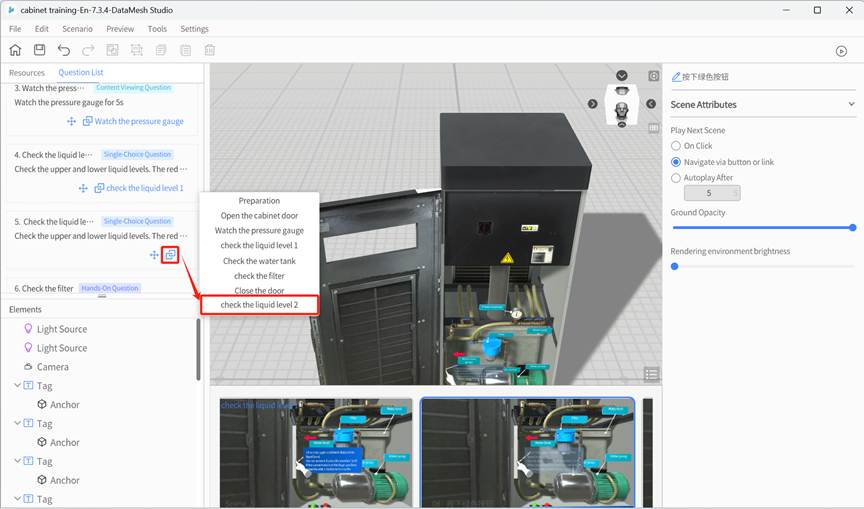This screenshot has width=864, height=509.
Task: Undo the last action
Action: point(64,50)
